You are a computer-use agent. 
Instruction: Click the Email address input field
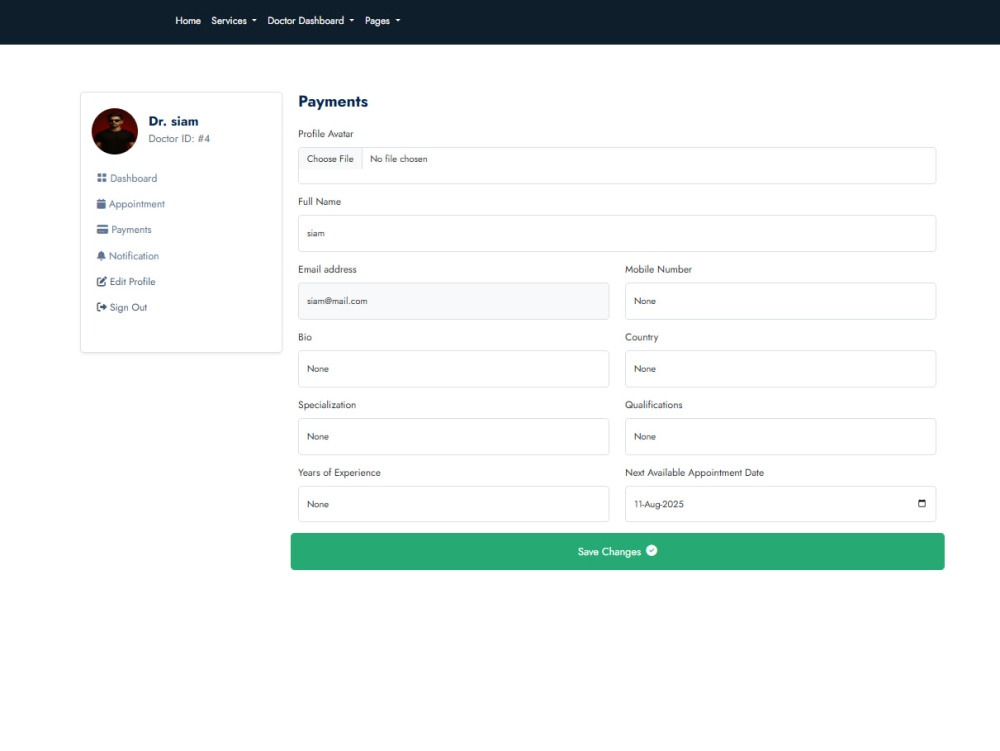453,301
